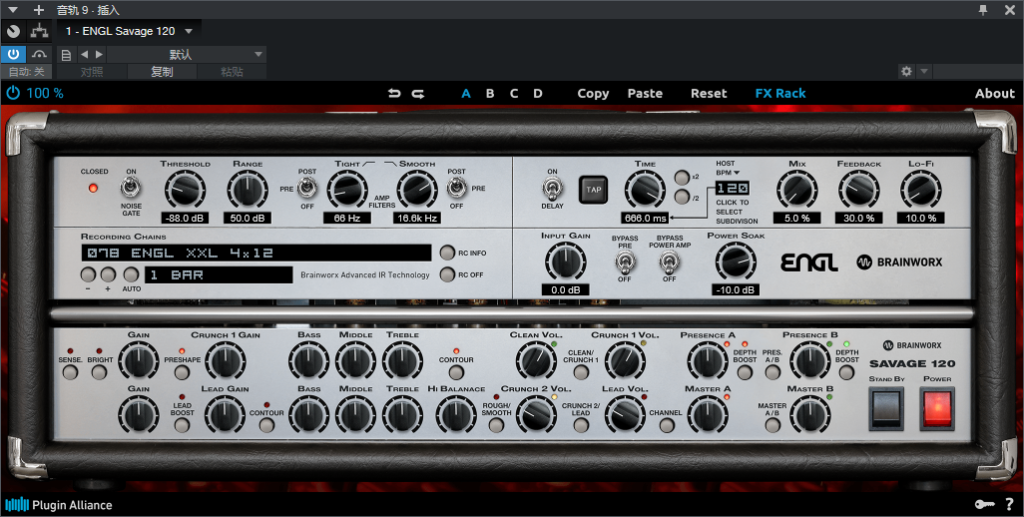Image resolution: width=1024 pixels, height=517 pixels.
Task: Click the recording chain minus button
Action: 88,274
